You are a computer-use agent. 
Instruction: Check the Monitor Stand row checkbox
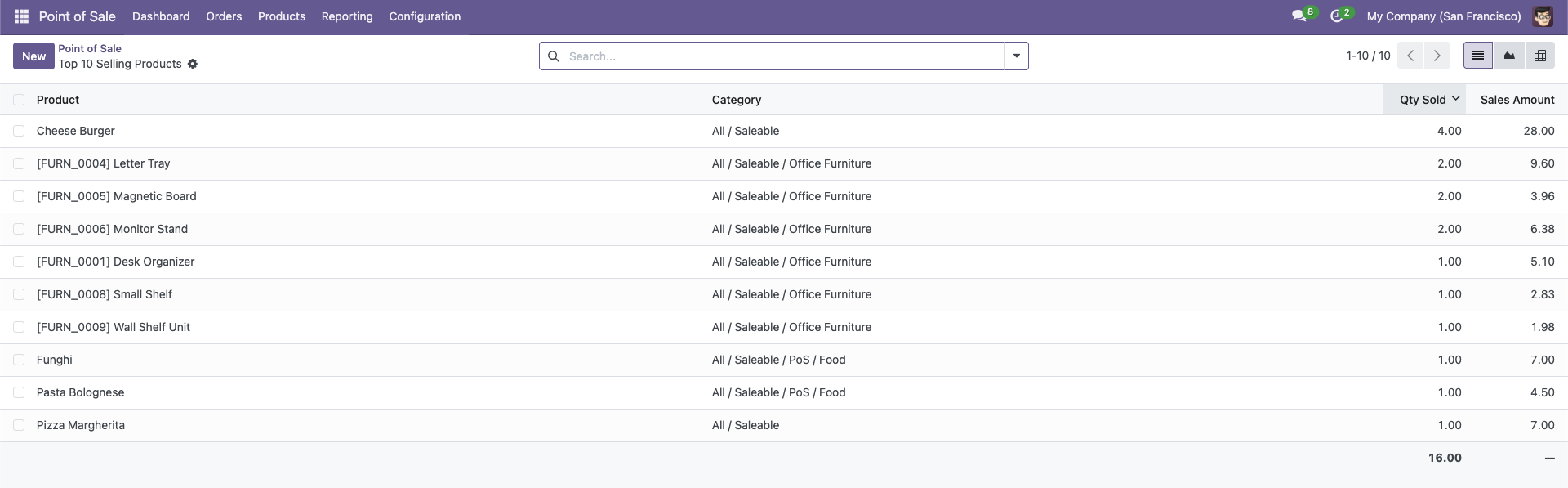19,229
